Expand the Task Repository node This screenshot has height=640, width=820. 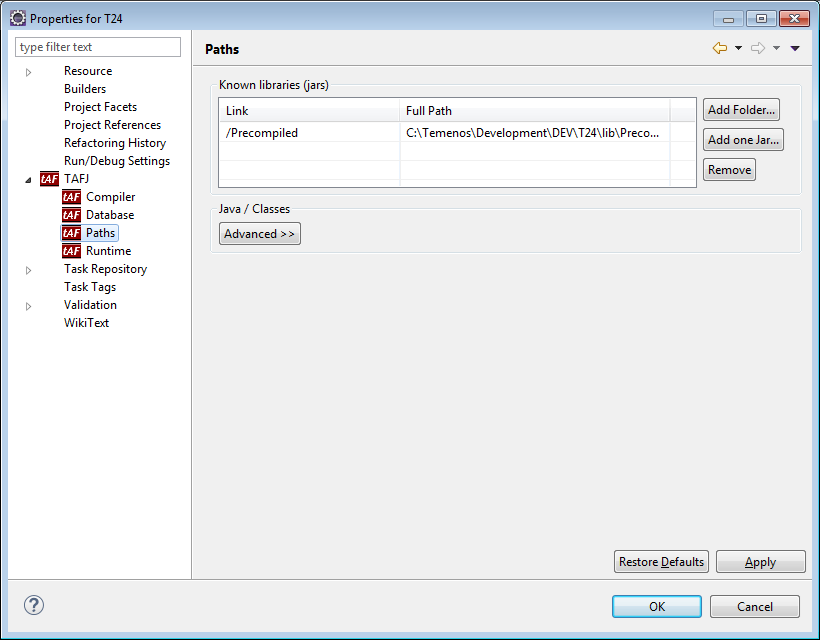[x=29, y=270]
